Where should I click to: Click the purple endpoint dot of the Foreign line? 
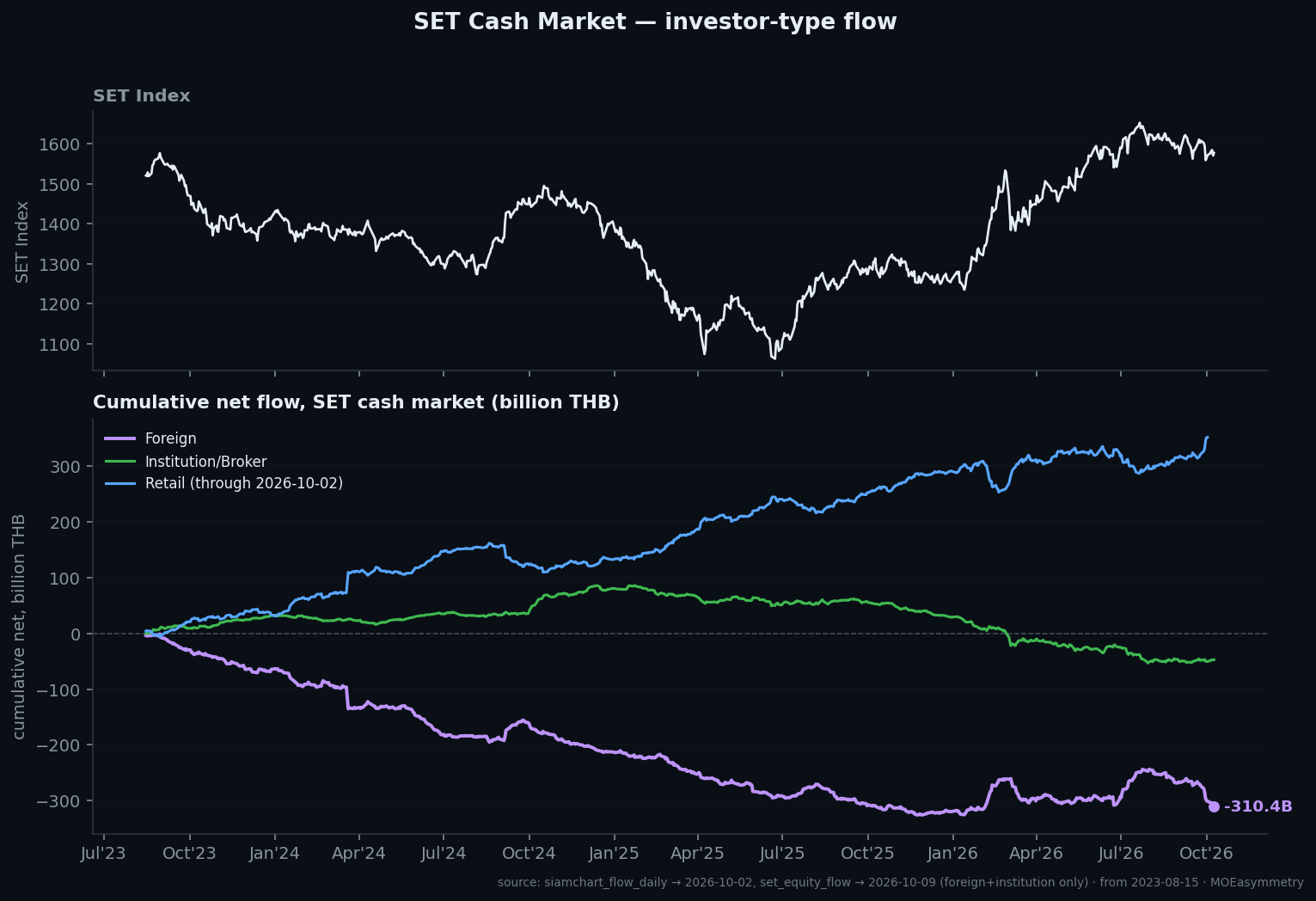pyautogui.click(x=1214, y=806)
